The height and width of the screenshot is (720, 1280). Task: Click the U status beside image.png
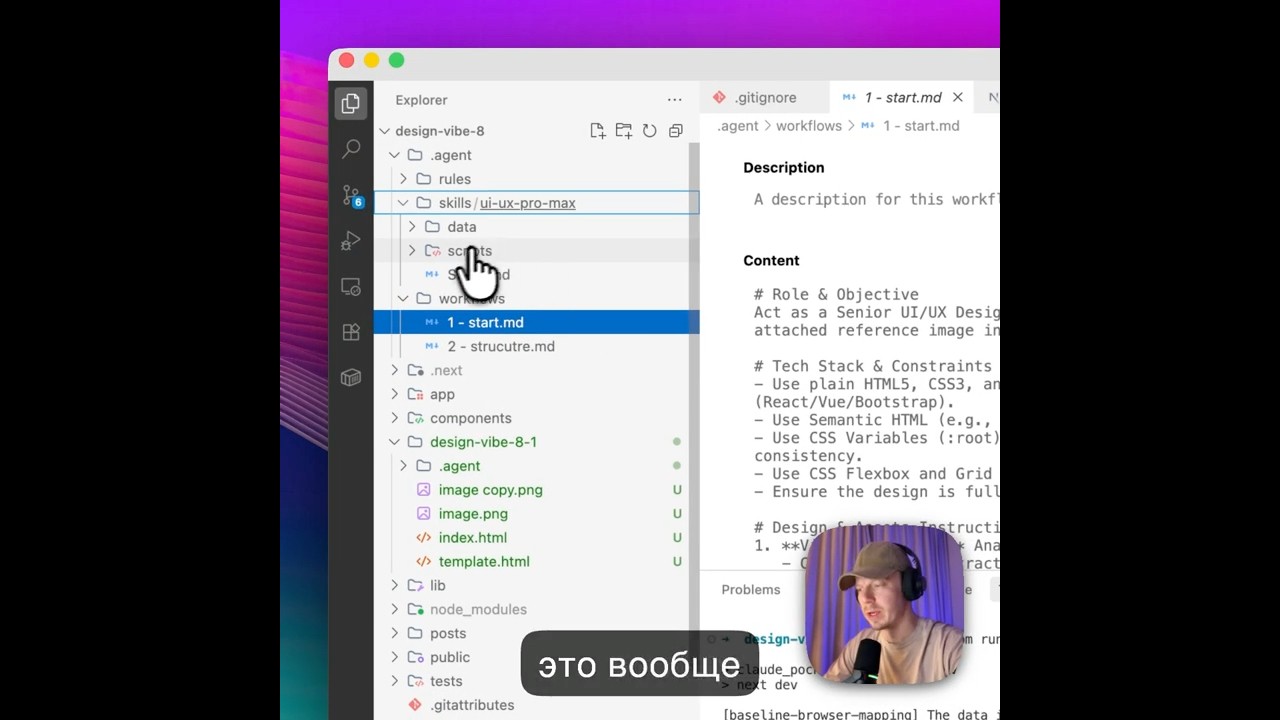677,514
